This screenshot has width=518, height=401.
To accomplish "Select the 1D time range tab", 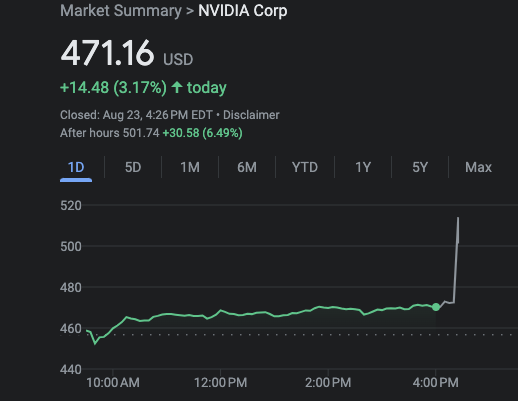I will click(76, 167).
